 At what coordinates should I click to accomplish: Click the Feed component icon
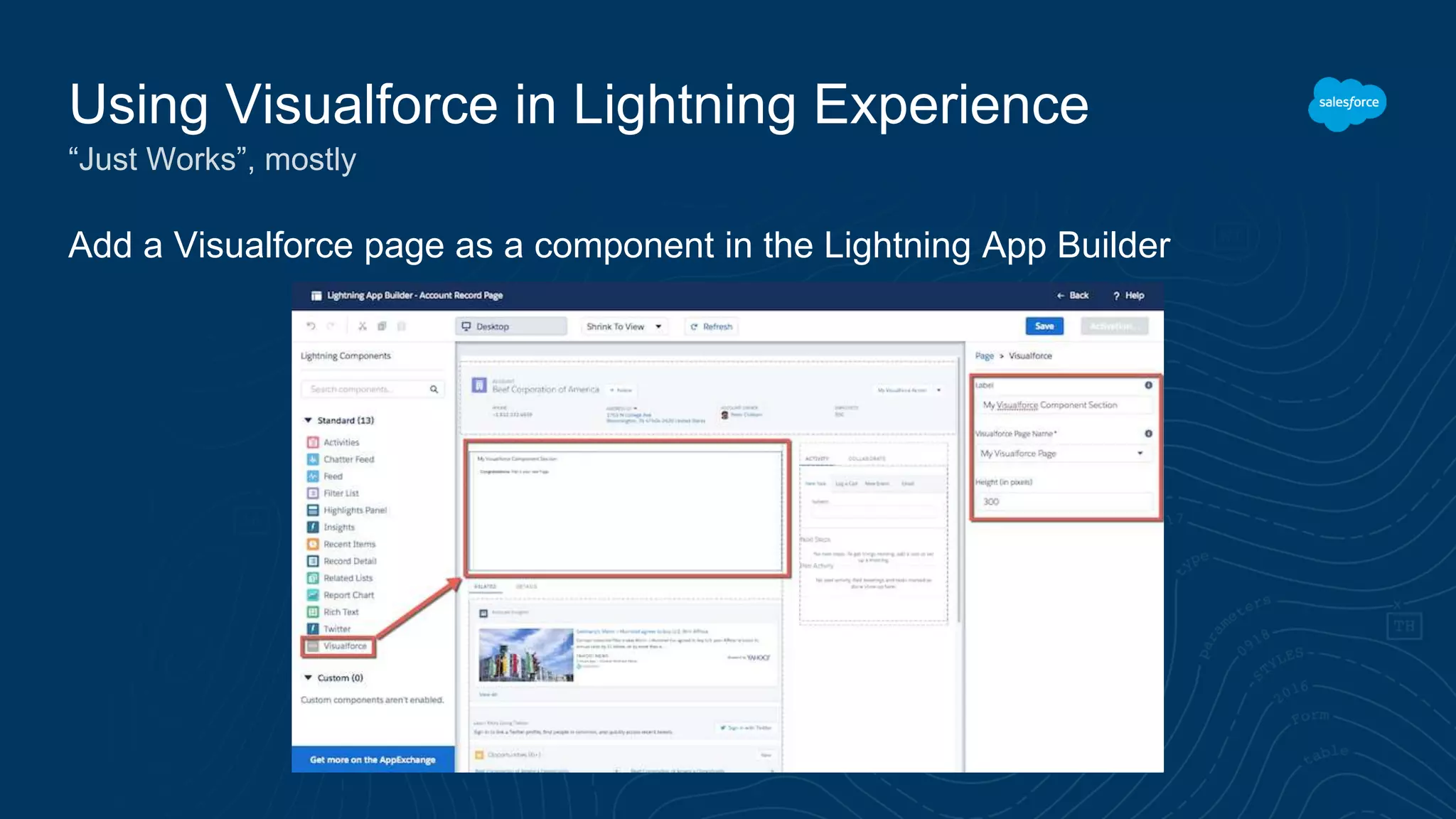click(x=313, y=476)
